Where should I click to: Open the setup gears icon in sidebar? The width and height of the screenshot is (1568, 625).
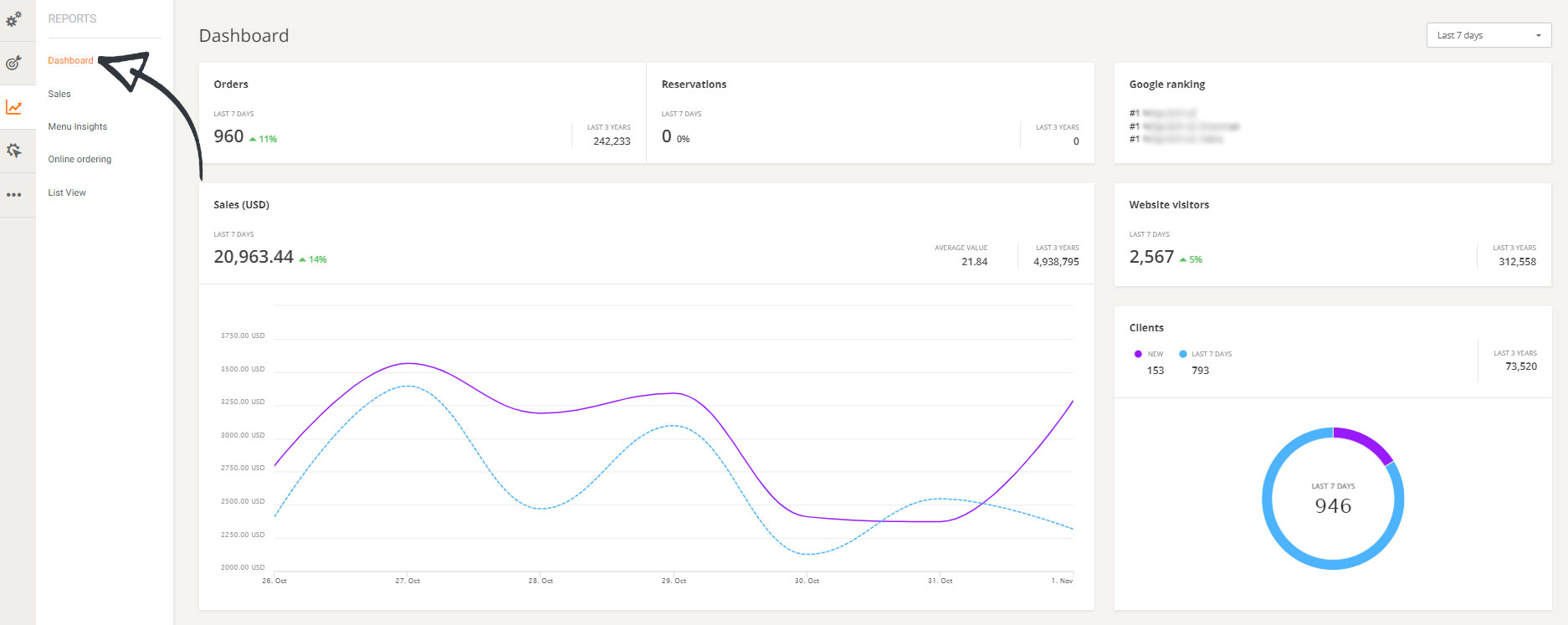14,18
